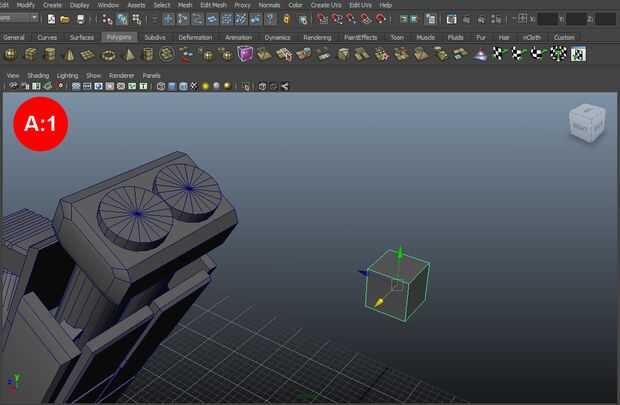The width and height of the screenshot is (620, 405).
Task: Switch to the Curves shelf tab
Action: [47, 37]
